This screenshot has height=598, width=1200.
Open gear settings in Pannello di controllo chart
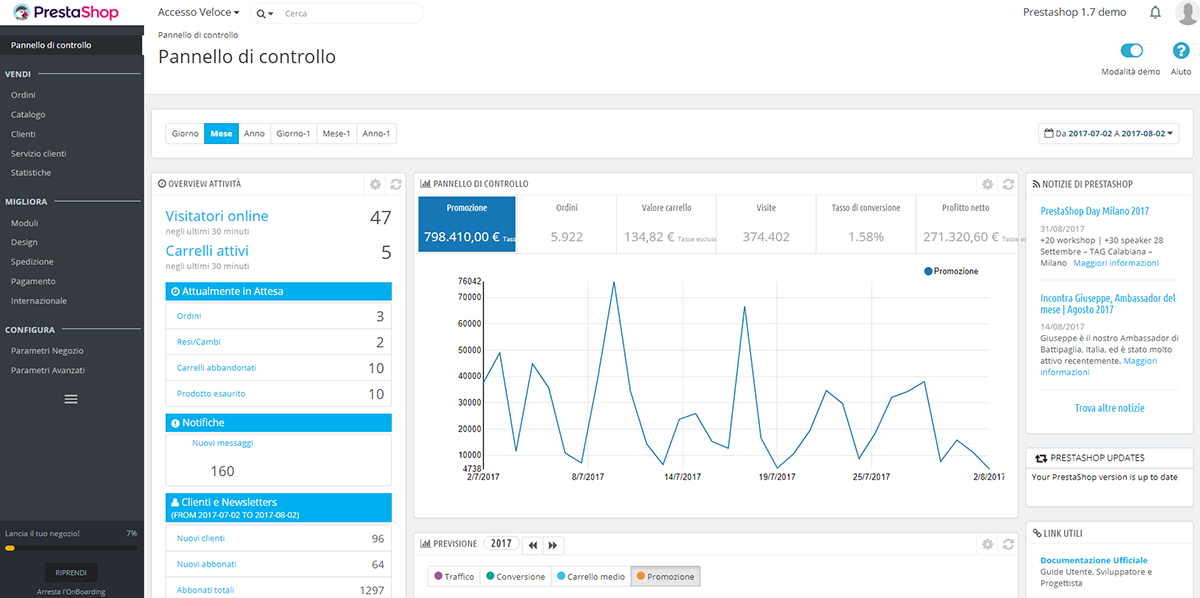[x=987, y=184]
